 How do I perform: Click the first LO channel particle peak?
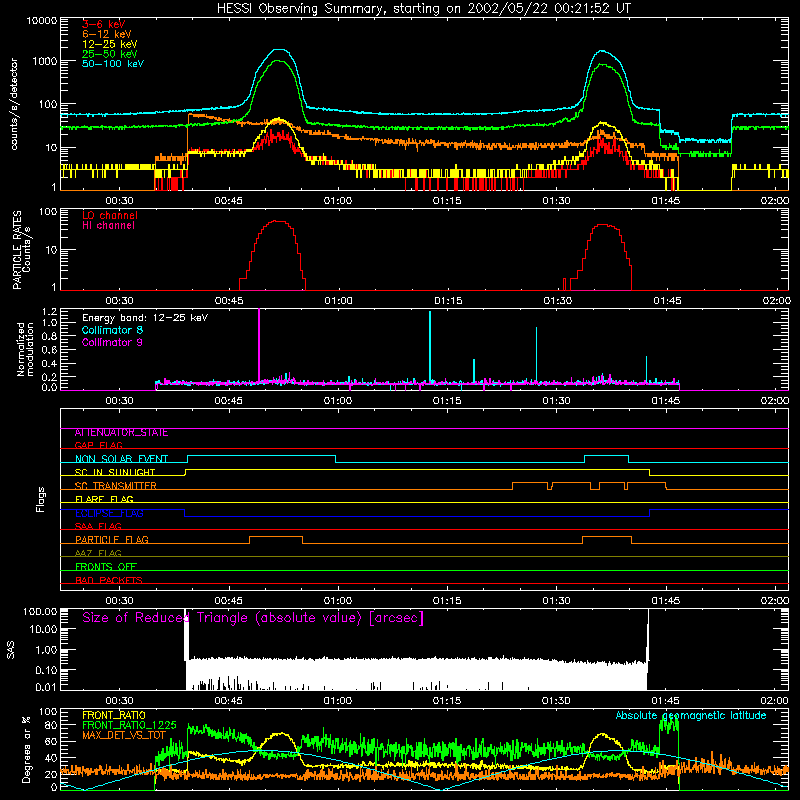pos(276,221)
